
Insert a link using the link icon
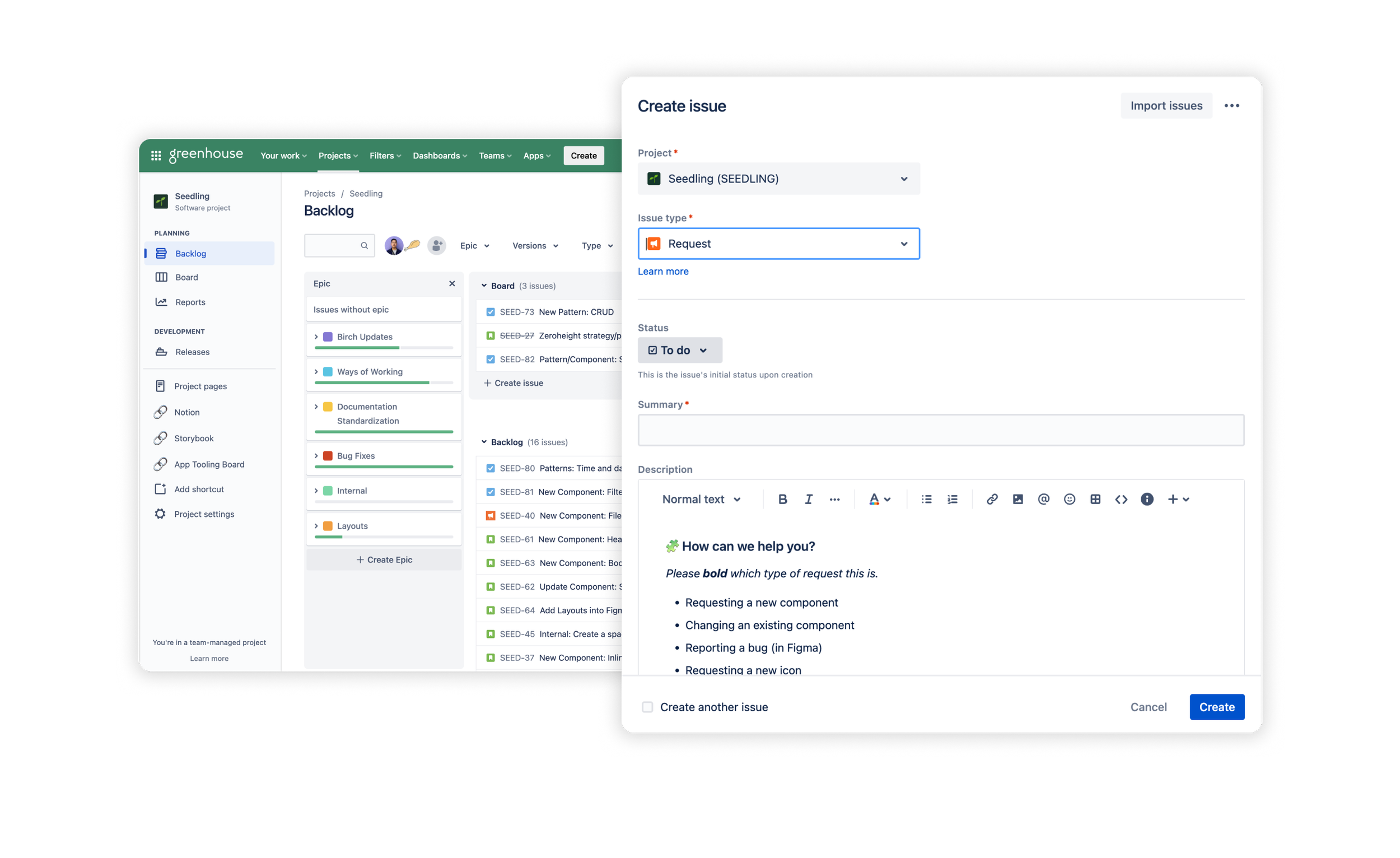click(992, 499)
